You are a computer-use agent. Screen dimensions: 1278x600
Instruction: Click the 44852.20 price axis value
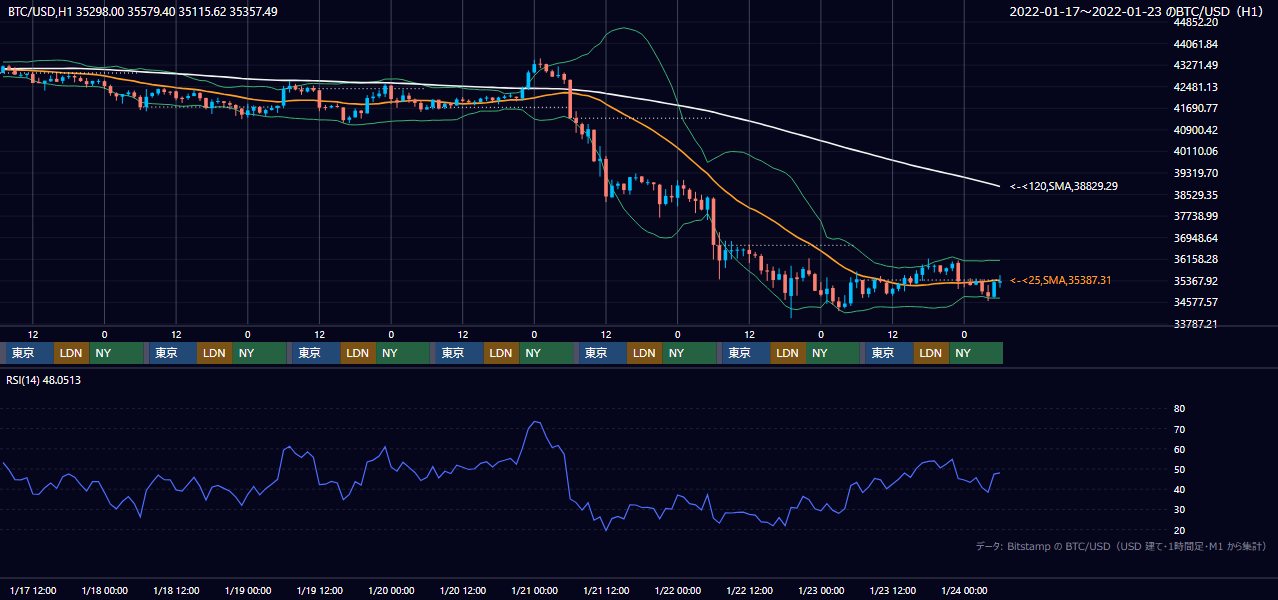(x=1195, y=22)
